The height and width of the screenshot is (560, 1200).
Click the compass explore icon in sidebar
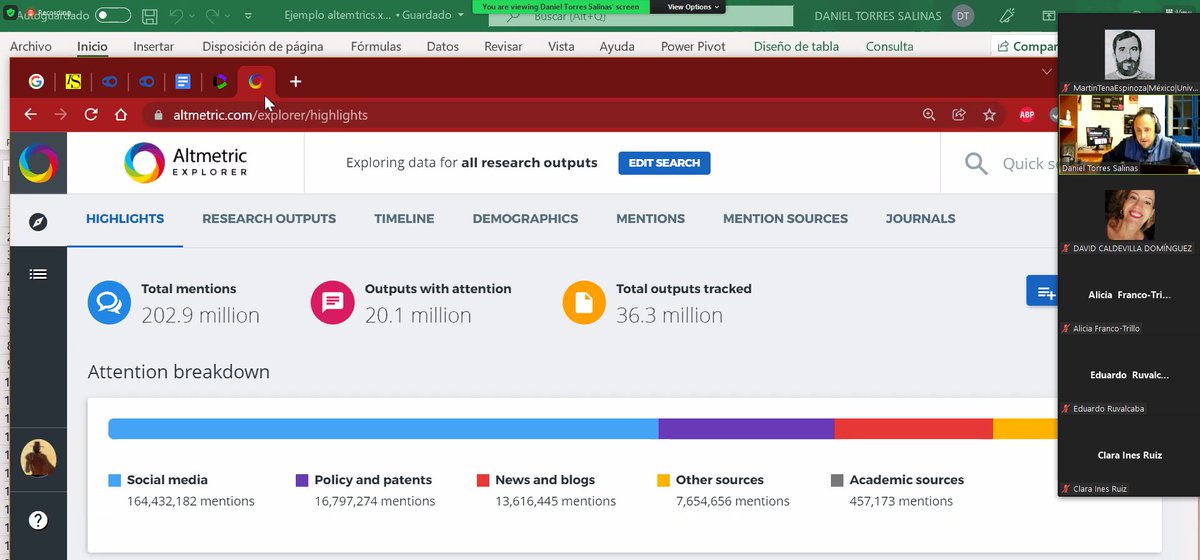(38, 222)
